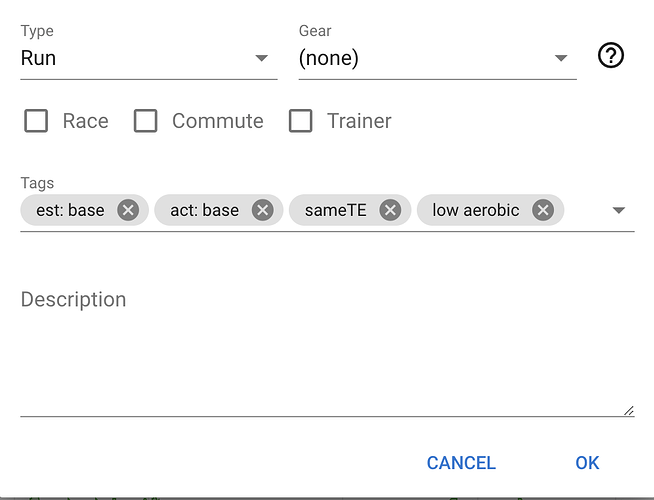The height and width of the screenshot is (500, 654).
Task: Focus the Description text area
Action: [327, 348]
